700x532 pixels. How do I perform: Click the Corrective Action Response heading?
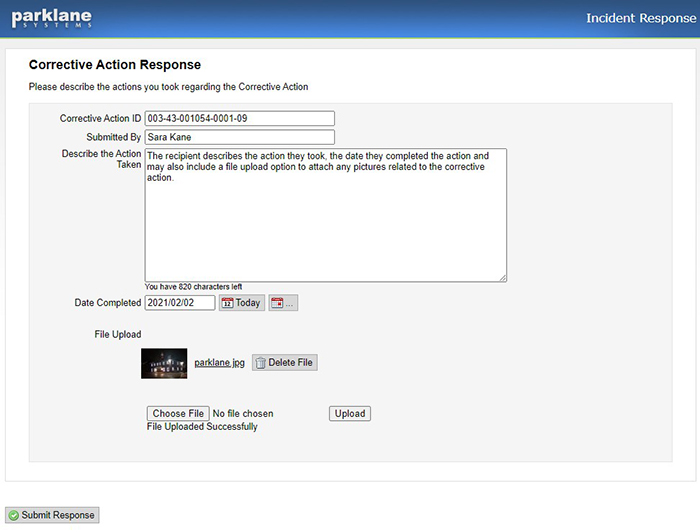click(114, 65)
